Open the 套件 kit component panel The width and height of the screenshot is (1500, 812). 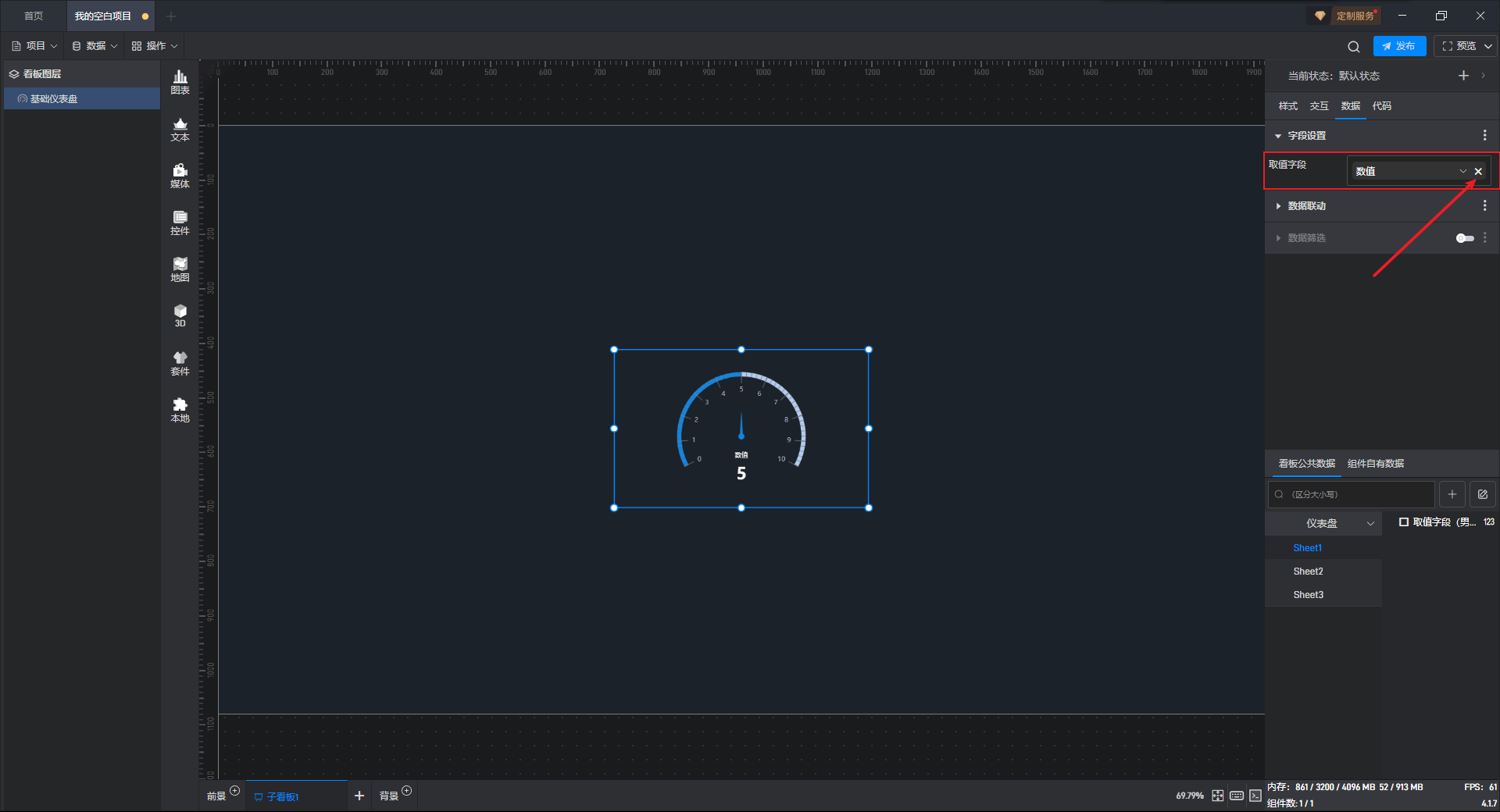pos(180,363)
